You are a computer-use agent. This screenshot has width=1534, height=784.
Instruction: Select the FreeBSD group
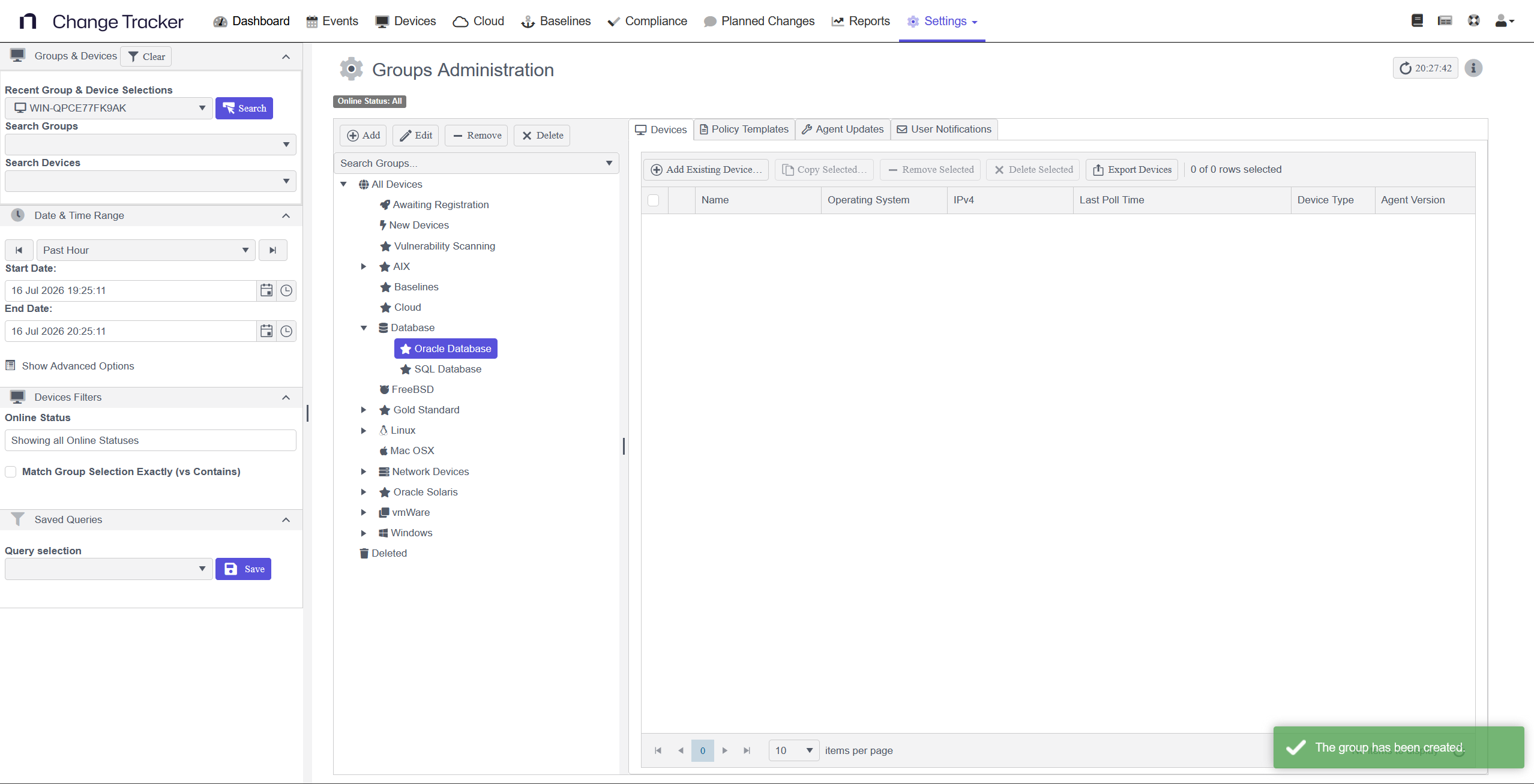point(406,389)
